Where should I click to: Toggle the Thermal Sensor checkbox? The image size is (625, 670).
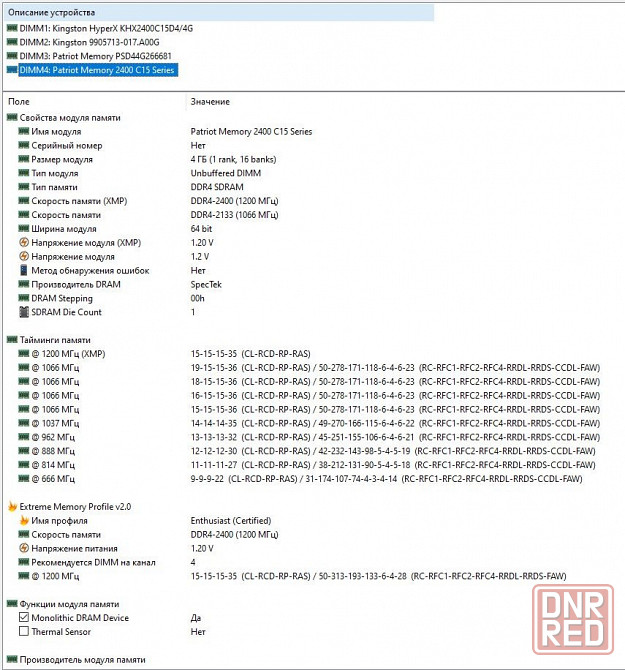pos(24,631)
